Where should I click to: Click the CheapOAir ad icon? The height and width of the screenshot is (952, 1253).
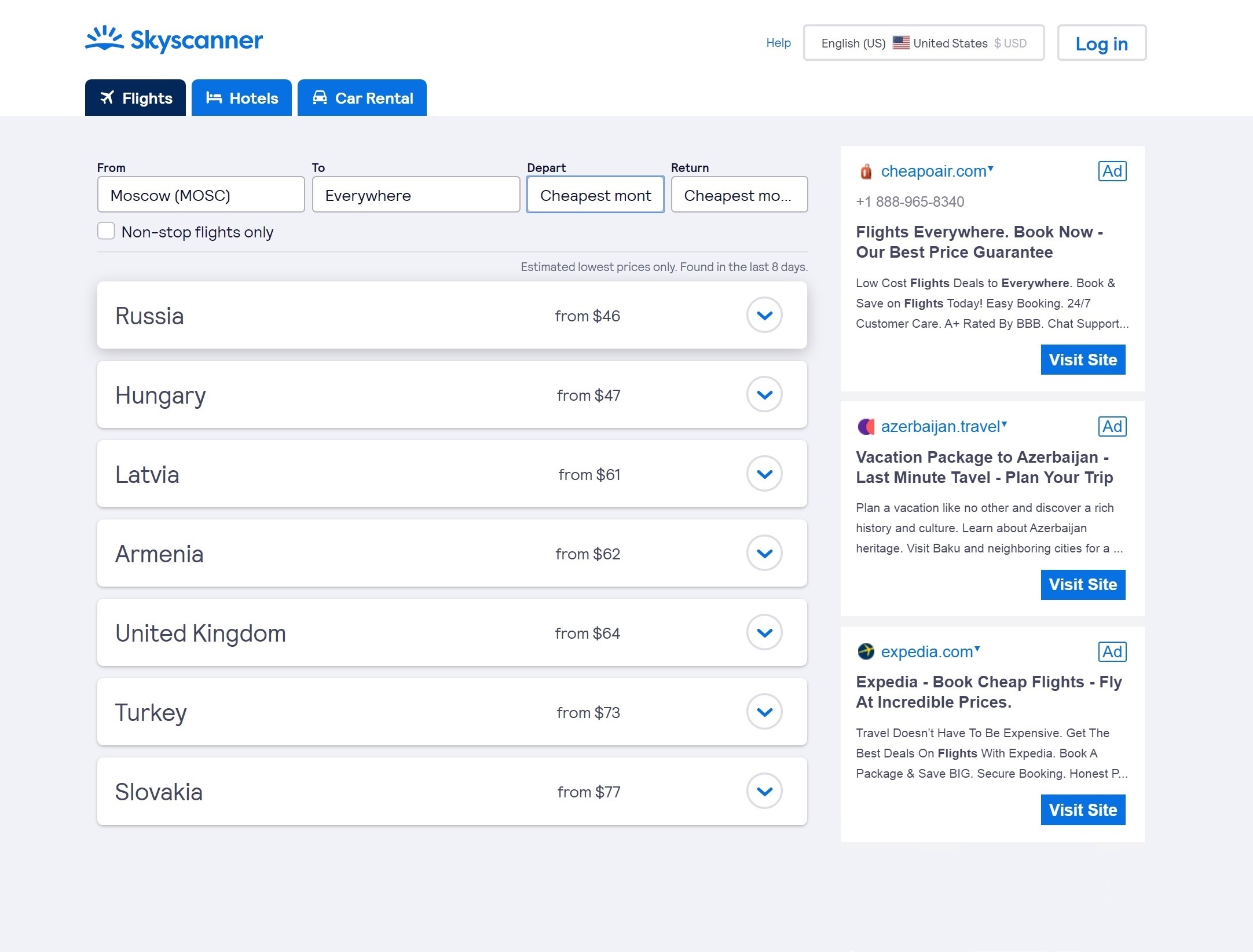pos(864,171)
